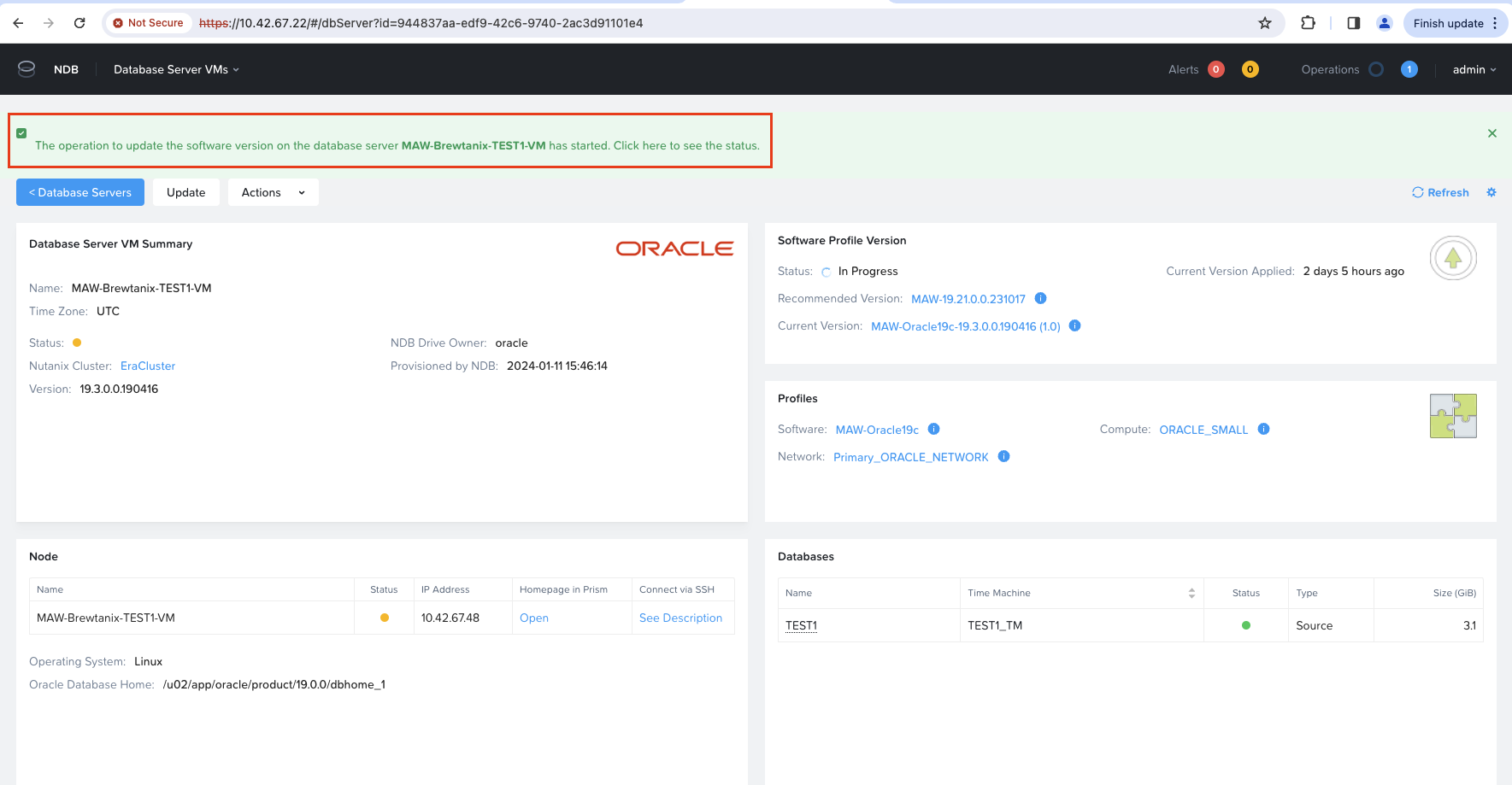Bookmark this page with star icon

(x=1265, y=23)
